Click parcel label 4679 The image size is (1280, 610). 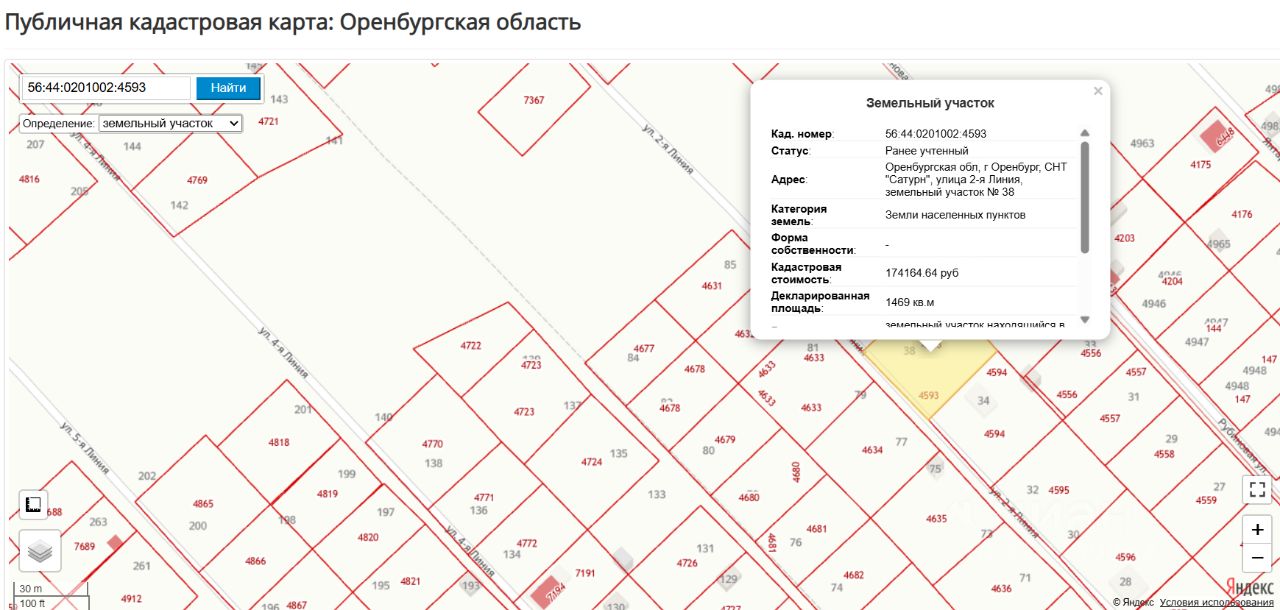[x=725, y=439]
